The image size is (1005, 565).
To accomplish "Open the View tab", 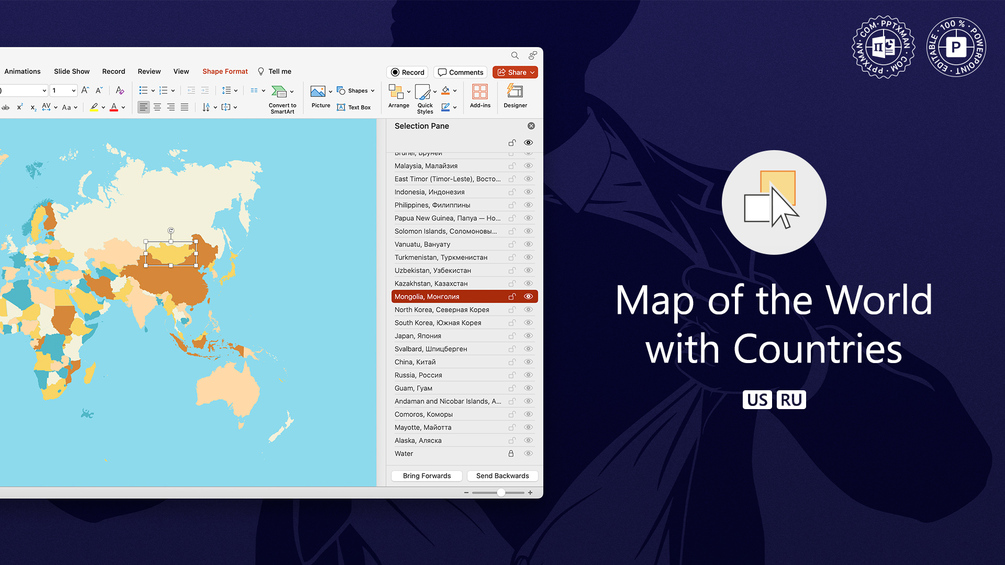I will pyautogui.click(x=181, y=72).
